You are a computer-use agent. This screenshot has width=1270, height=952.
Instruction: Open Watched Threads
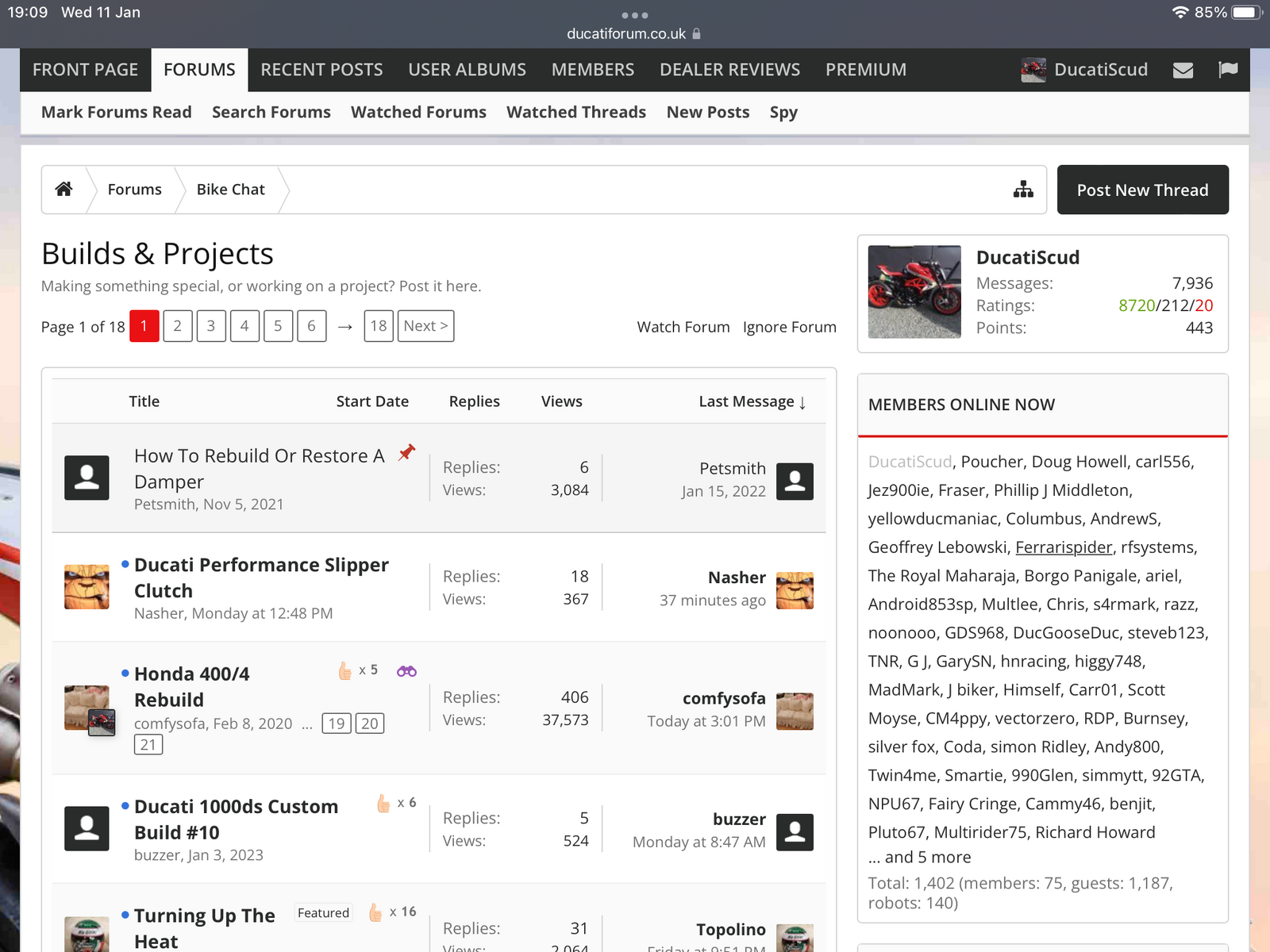pos(576,113)
